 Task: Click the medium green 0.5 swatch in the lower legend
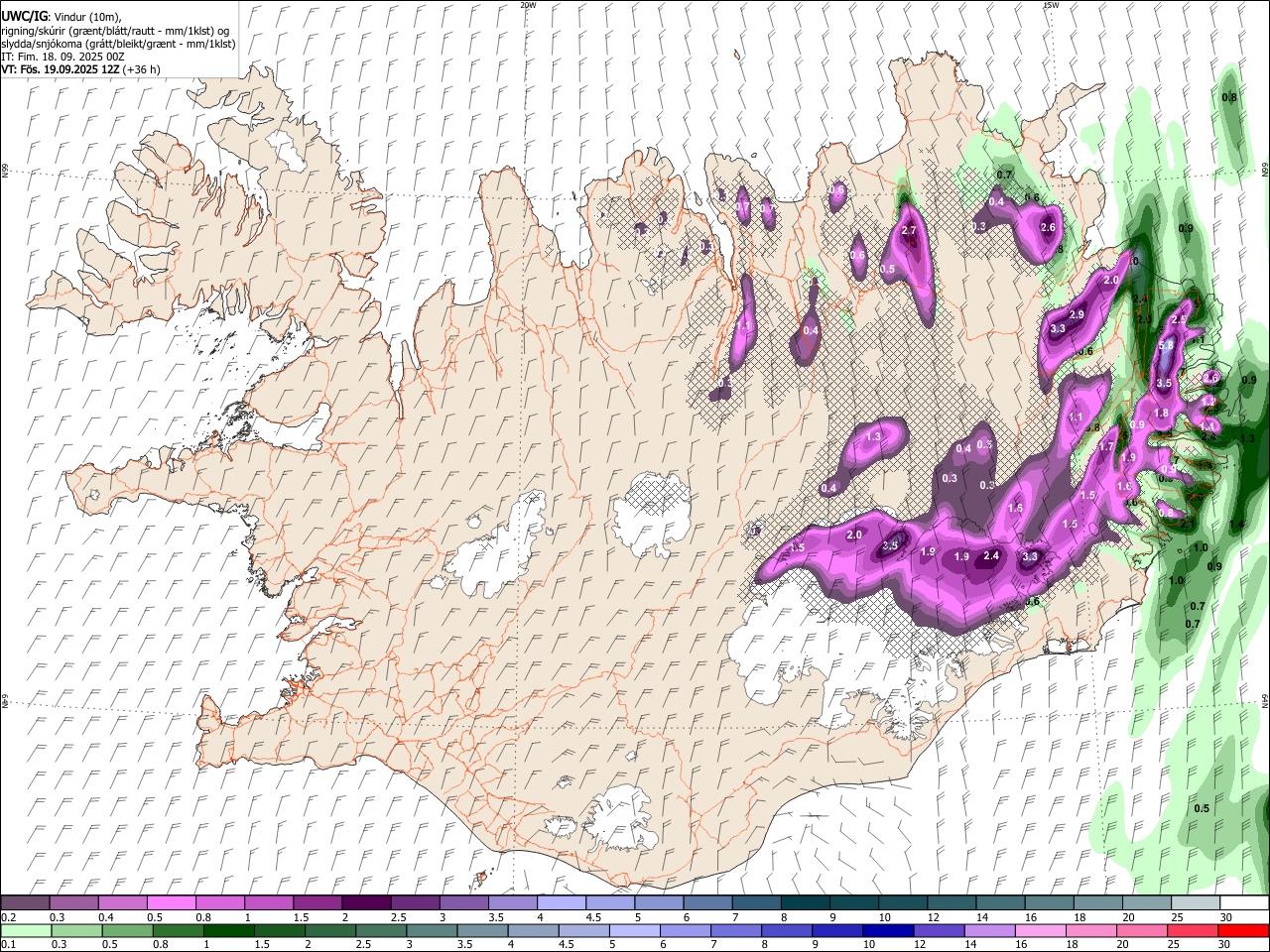(x=127, y=930)
